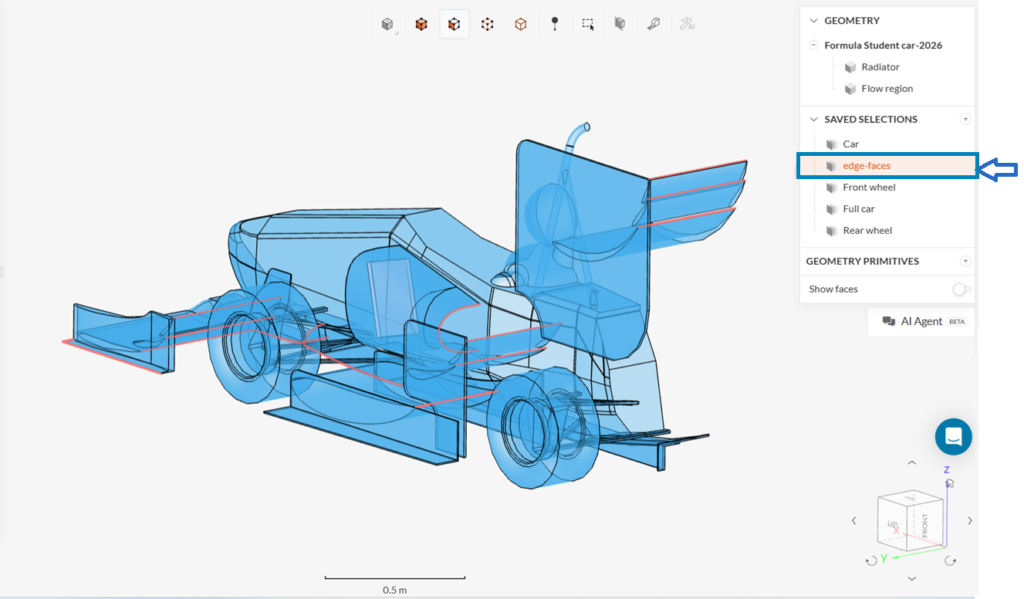Add a new geometry primitive

[965, 261]
